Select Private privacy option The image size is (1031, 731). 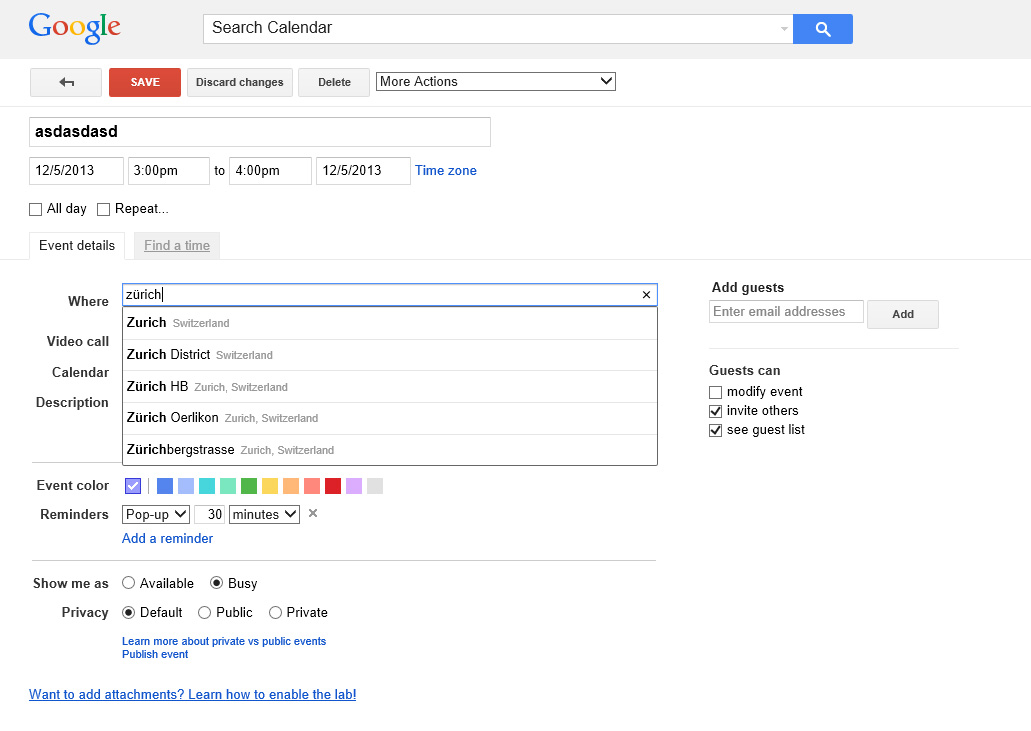point(276,612)
